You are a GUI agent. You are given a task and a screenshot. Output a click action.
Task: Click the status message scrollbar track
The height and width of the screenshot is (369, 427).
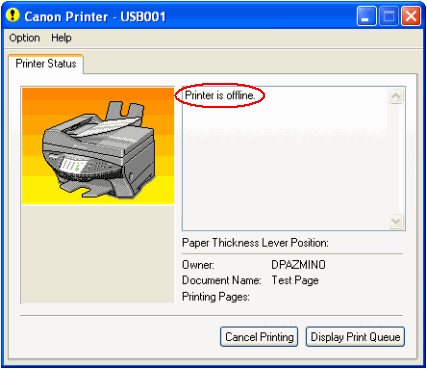pyautogui.click(x=396, y=159)
